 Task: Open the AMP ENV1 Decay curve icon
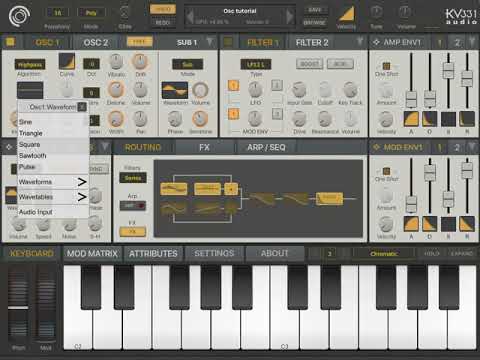(x=429, y=119)
